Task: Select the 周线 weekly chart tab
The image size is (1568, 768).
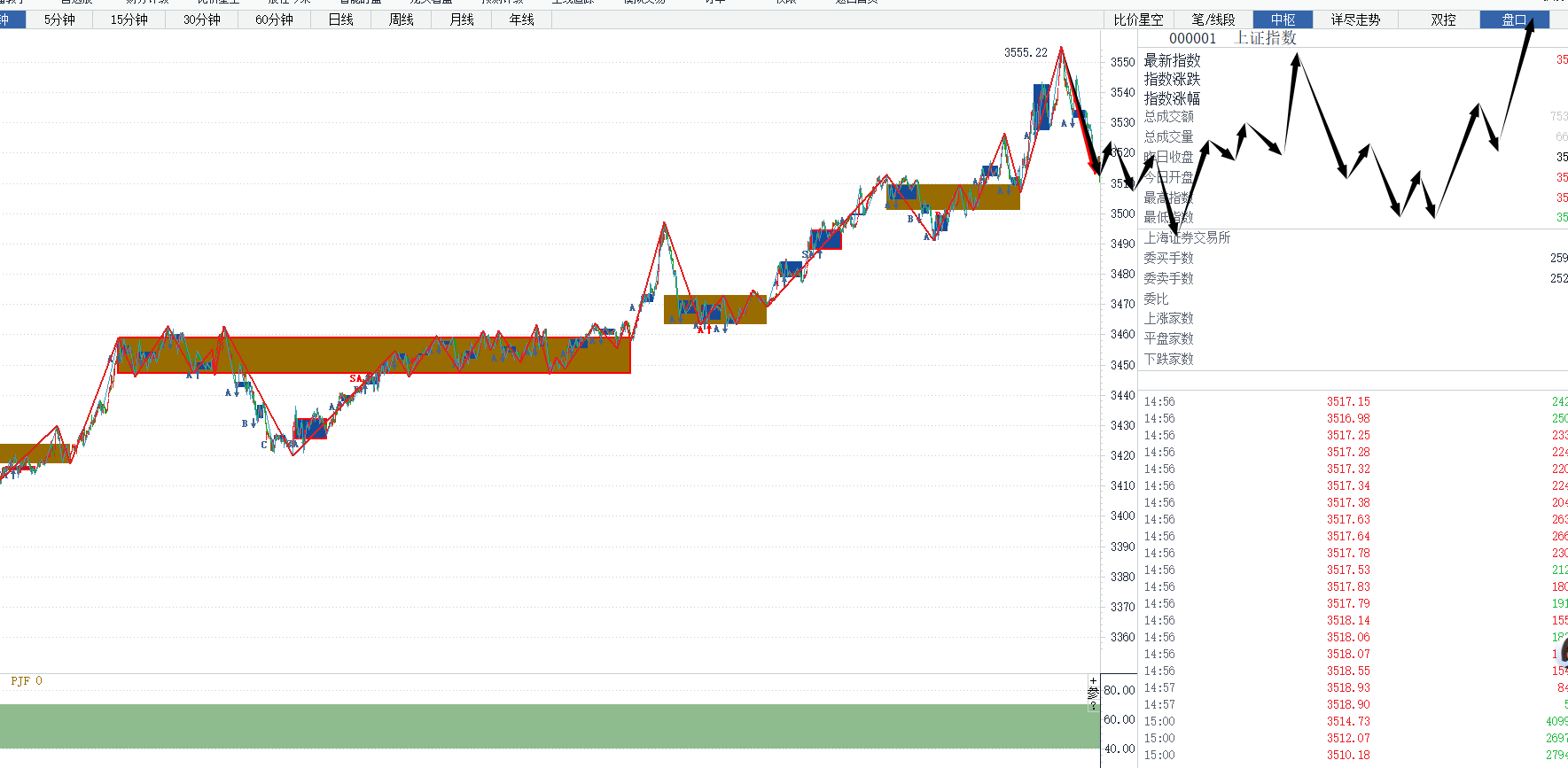Action: (x=401, y=19)
